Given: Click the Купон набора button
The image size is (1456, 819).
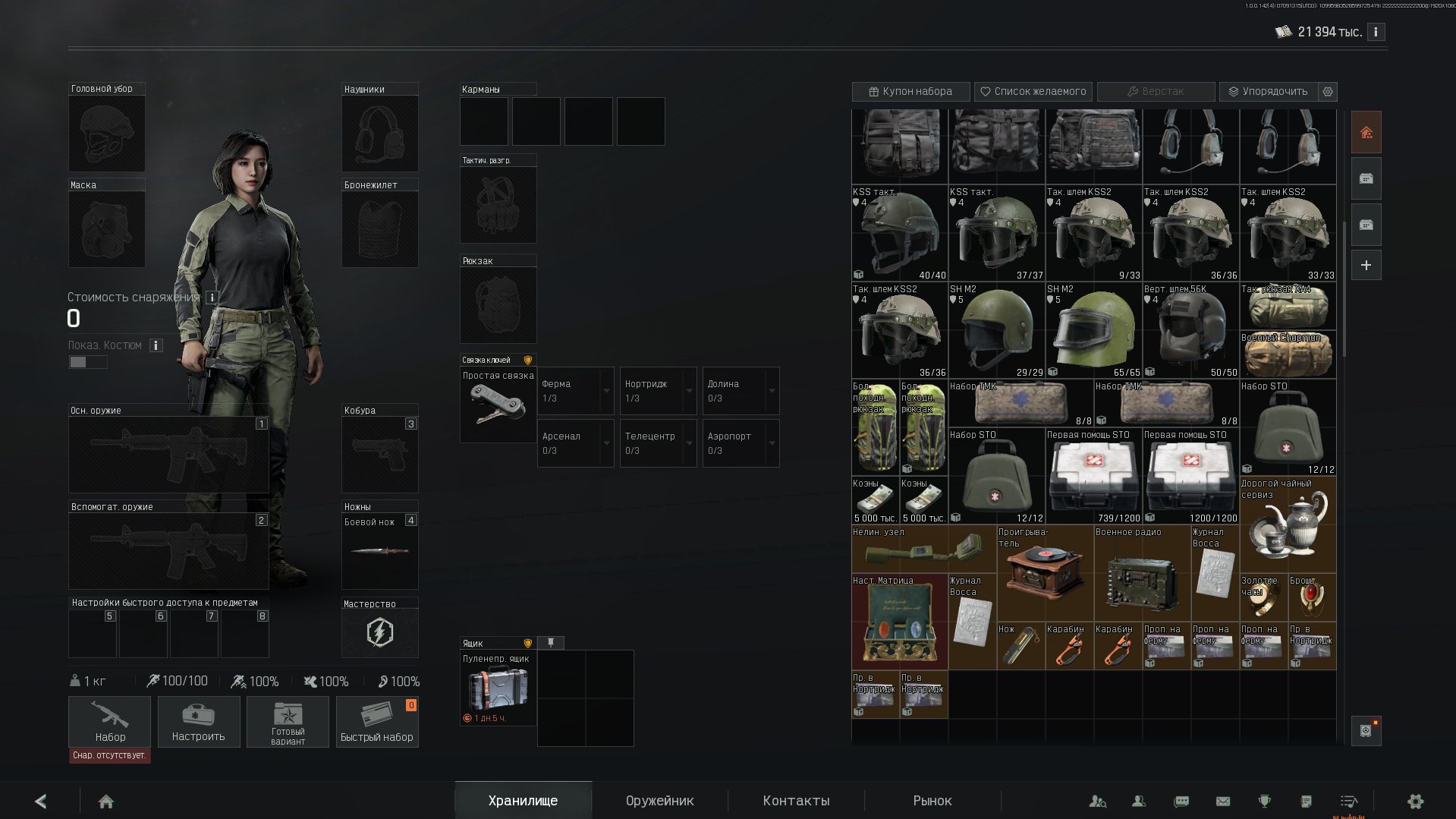Looking at the screenshot, I should (910, 91).
